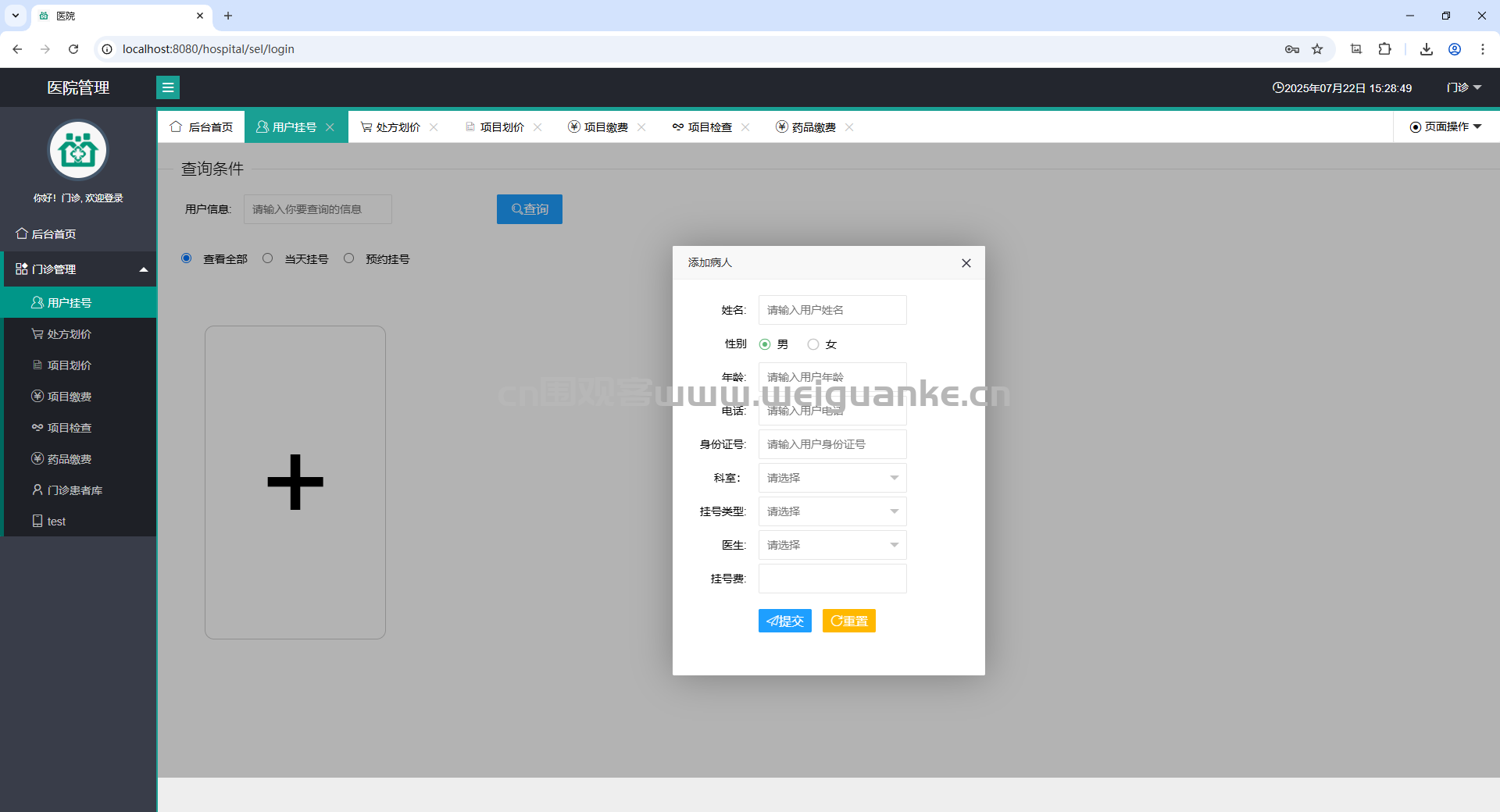1500x812 pixels.
Task: Open 后台首页 in the sidebar
Action: [x=78, y=234]
